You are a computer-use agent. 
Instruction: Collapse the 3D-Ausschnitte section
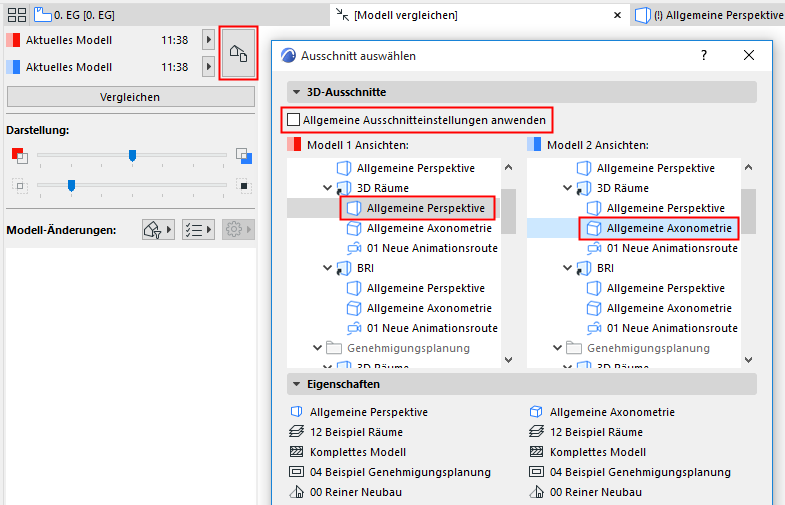point(296,92)
